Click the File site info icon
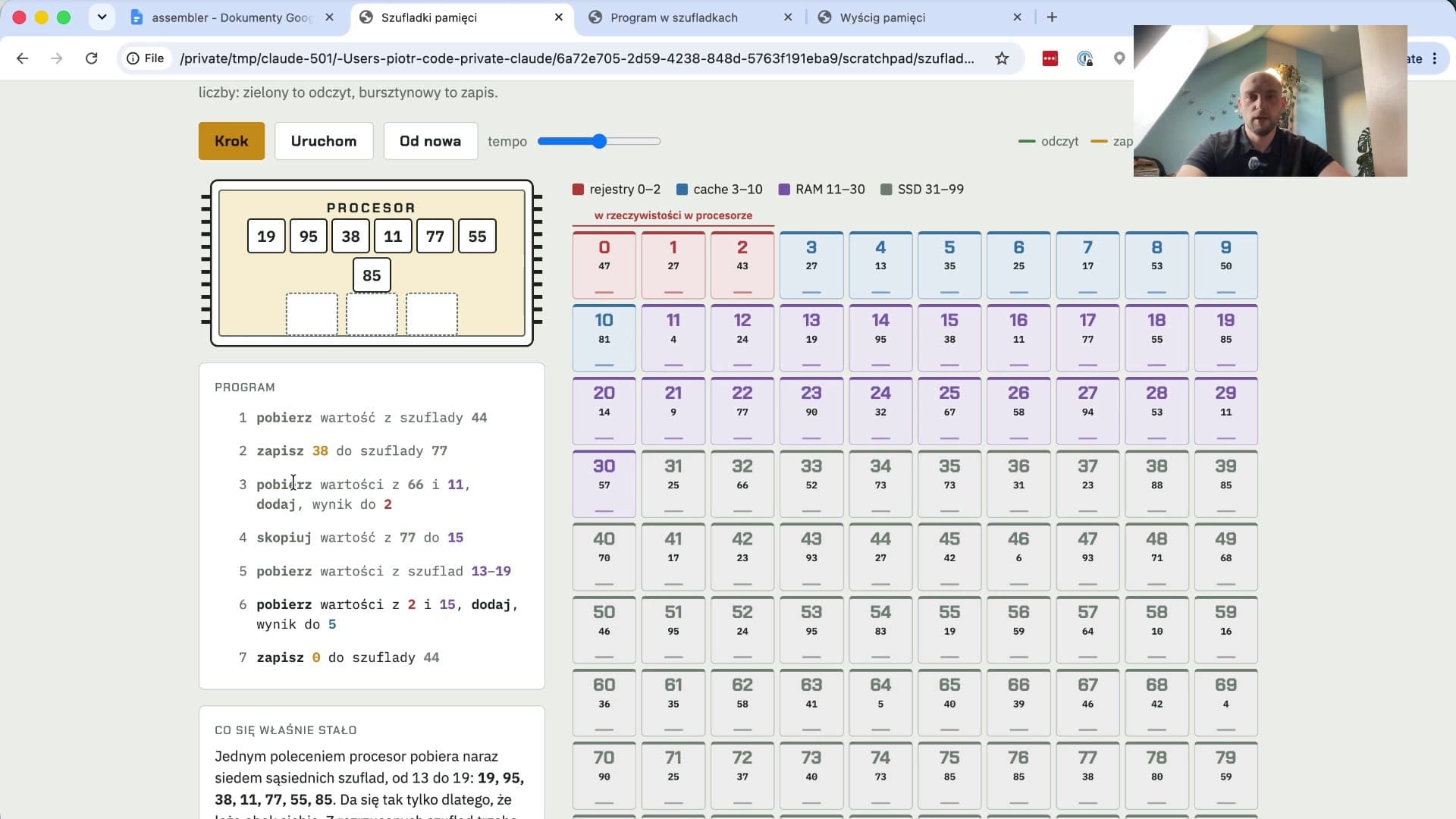Screen dimensions: 1456x819 (x=145, y=58)
